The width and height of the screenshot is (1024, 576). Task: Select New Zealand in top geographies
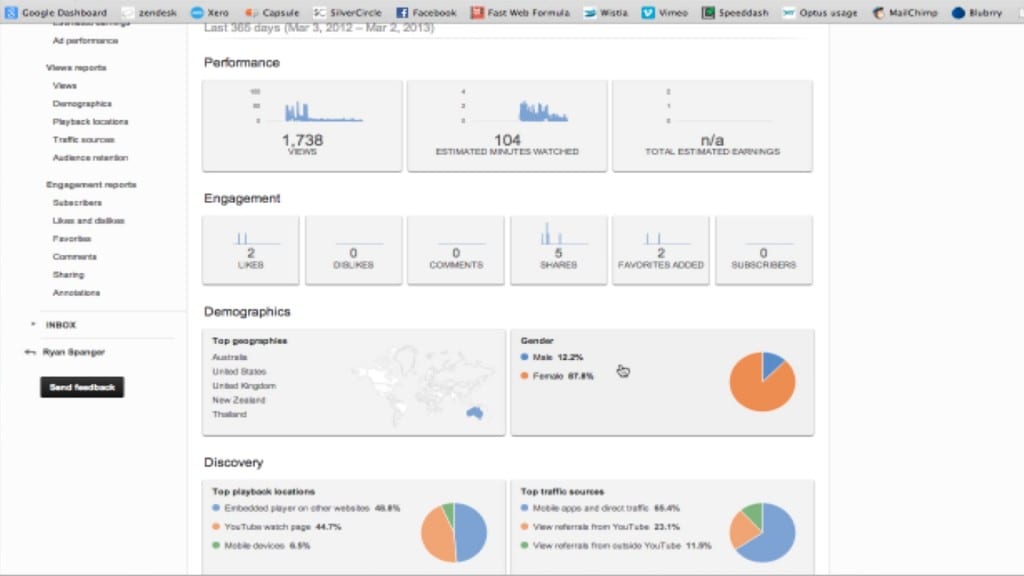(x=238, y=400)
